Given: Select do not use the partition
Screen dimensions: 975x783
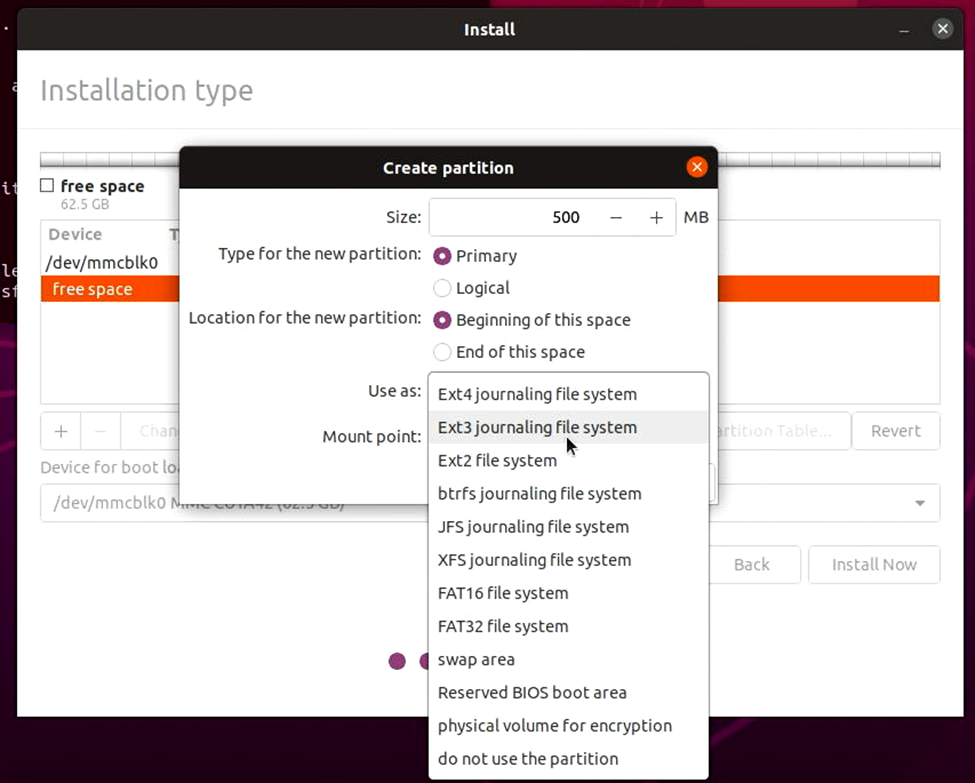Looking at the screenshot, I should click(x=568, y=759).
